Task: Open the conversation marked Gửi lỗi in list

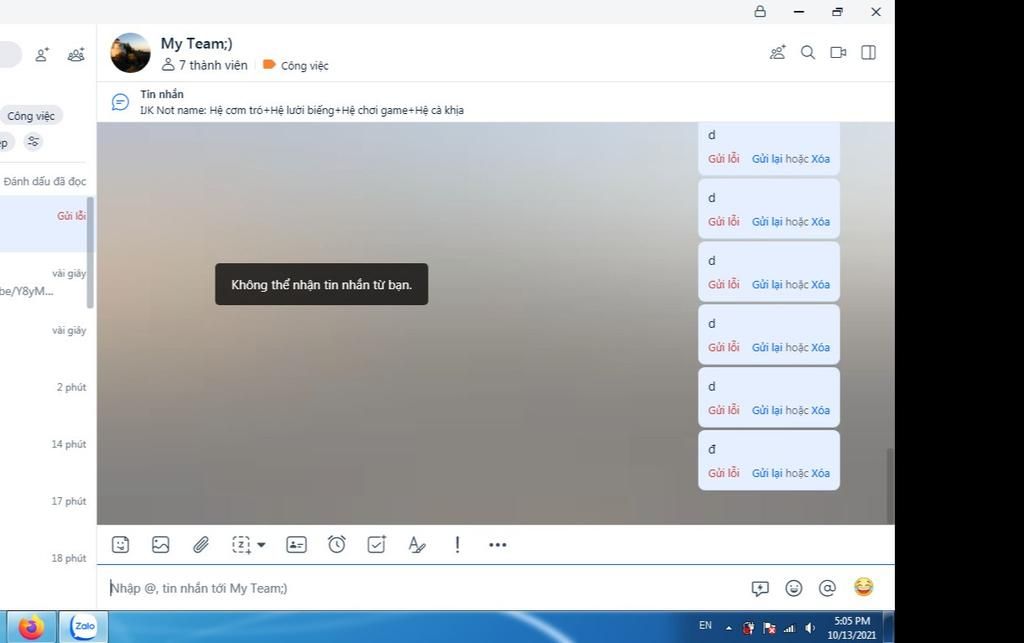Action: point(43,224)
